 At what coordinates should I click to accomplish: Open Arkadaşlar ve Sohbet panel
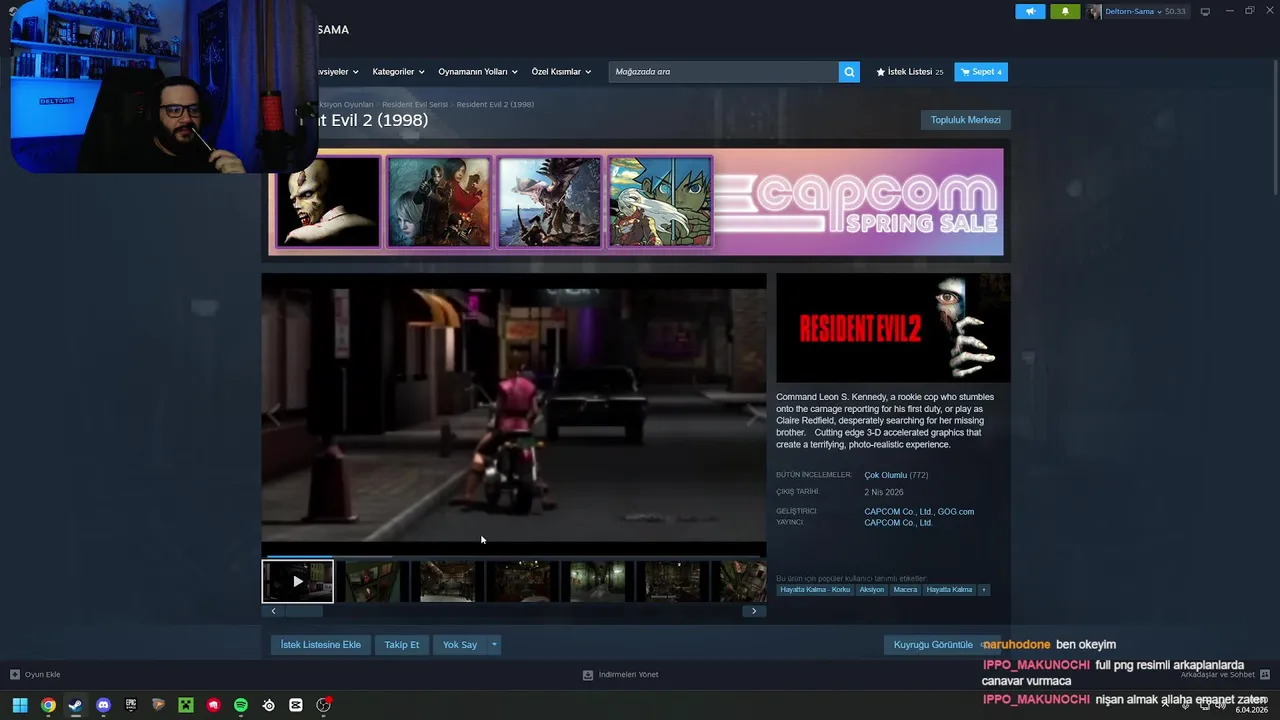1225,675
